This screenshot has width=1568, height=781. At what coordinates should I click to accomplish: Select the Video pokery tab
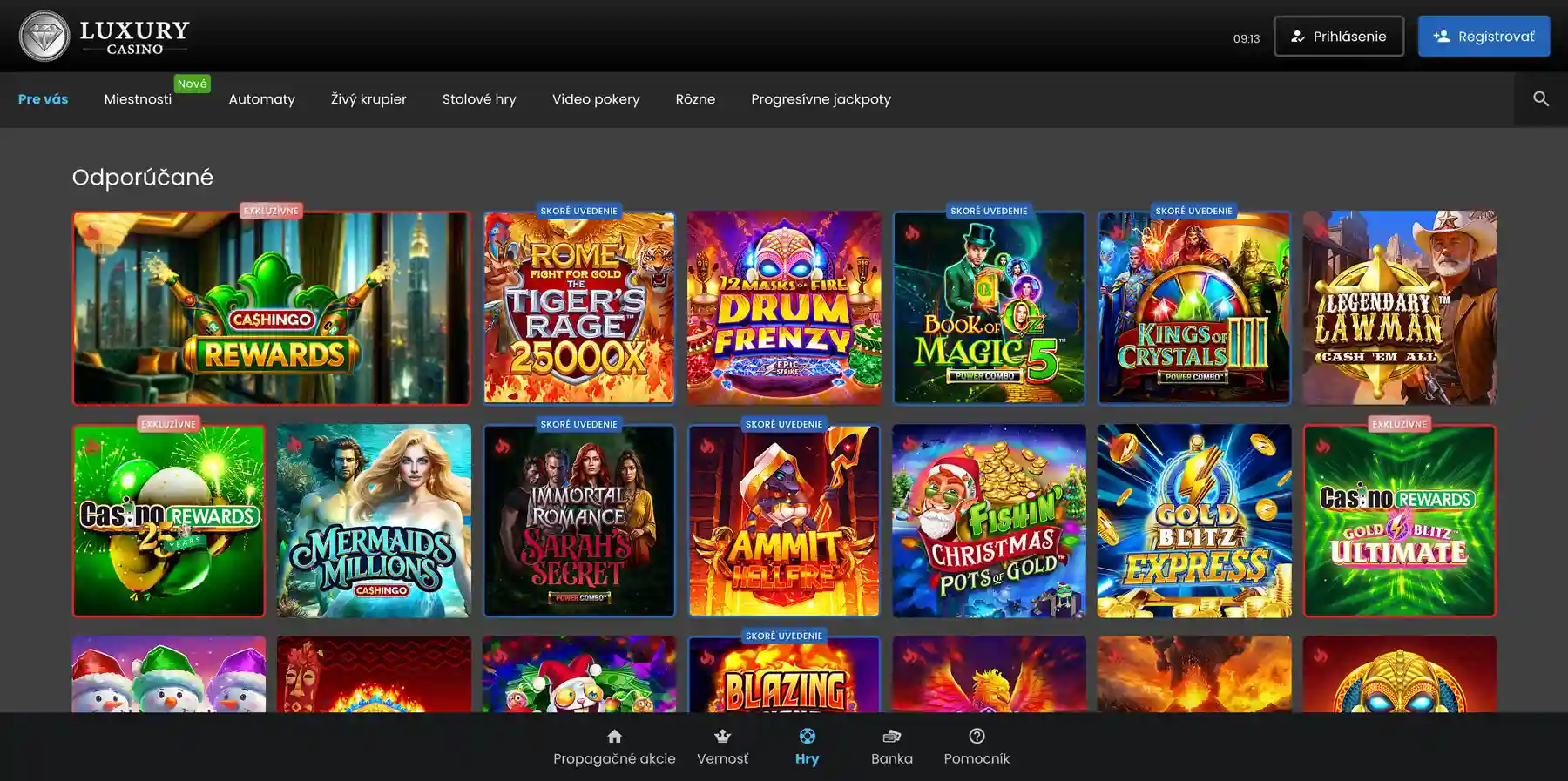pyautogui.click(x=596, y=99)
